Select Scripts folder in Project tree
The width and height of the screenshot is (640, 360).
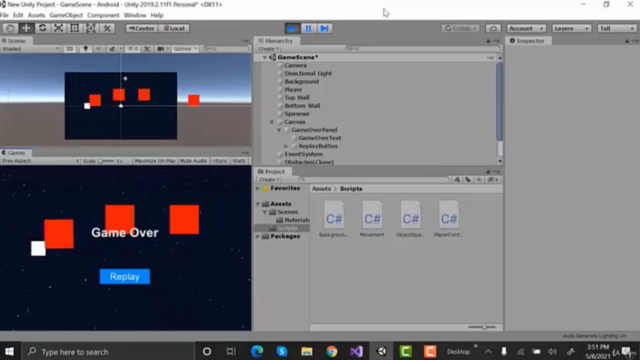click(x=287, y=228)
